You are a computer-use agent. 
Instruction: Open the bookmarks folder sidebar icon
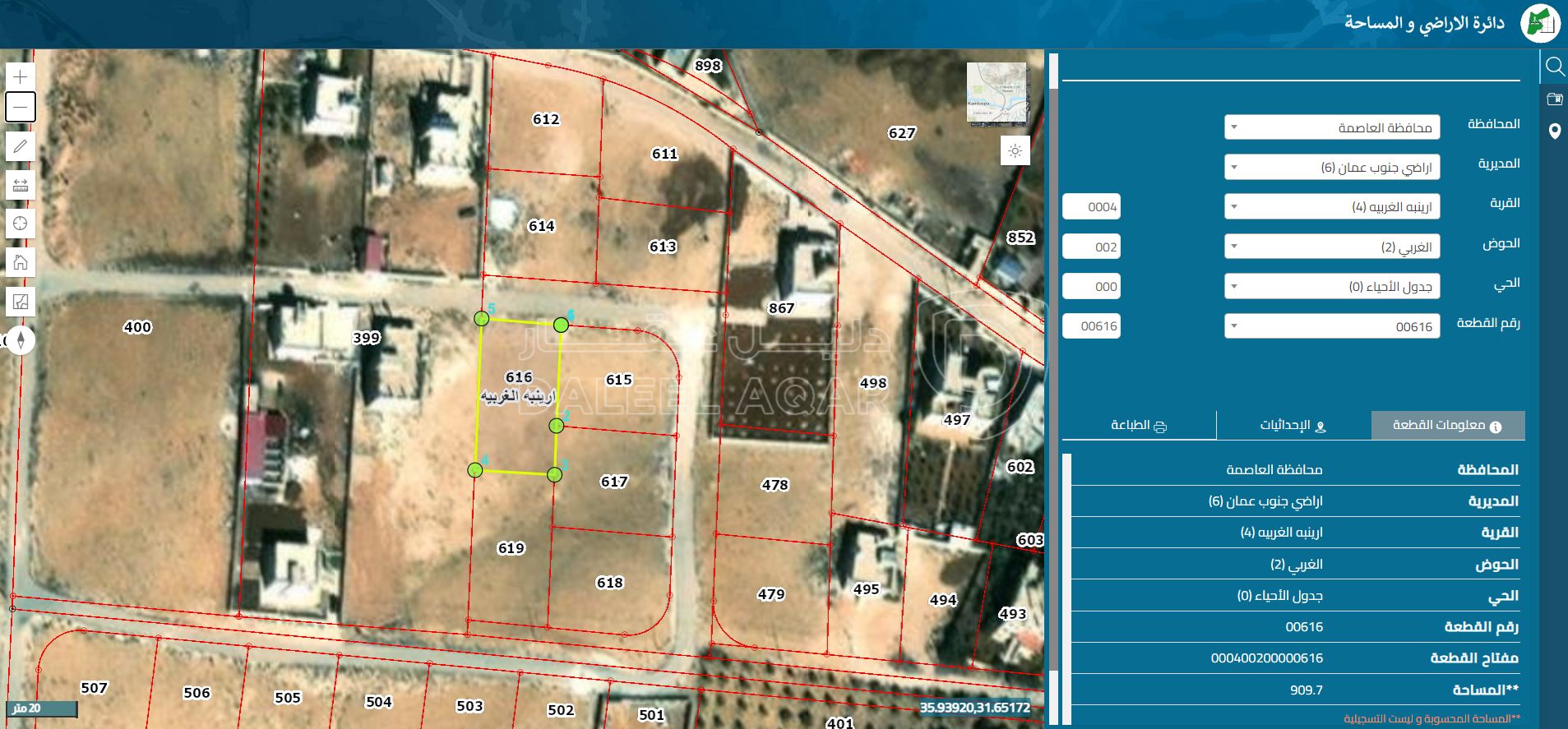click(1554, 99)
